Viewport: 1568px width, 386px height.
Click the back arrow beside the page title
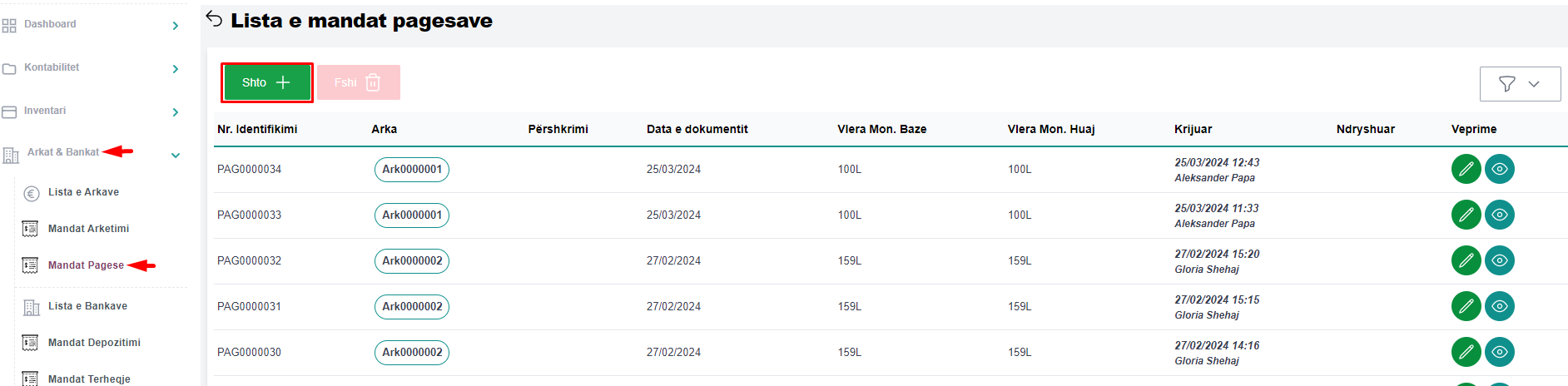[214, 19]
